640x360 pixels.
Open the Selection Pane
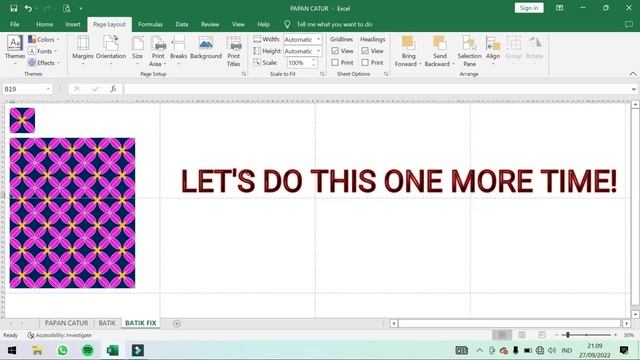click(x=469, y=51)
